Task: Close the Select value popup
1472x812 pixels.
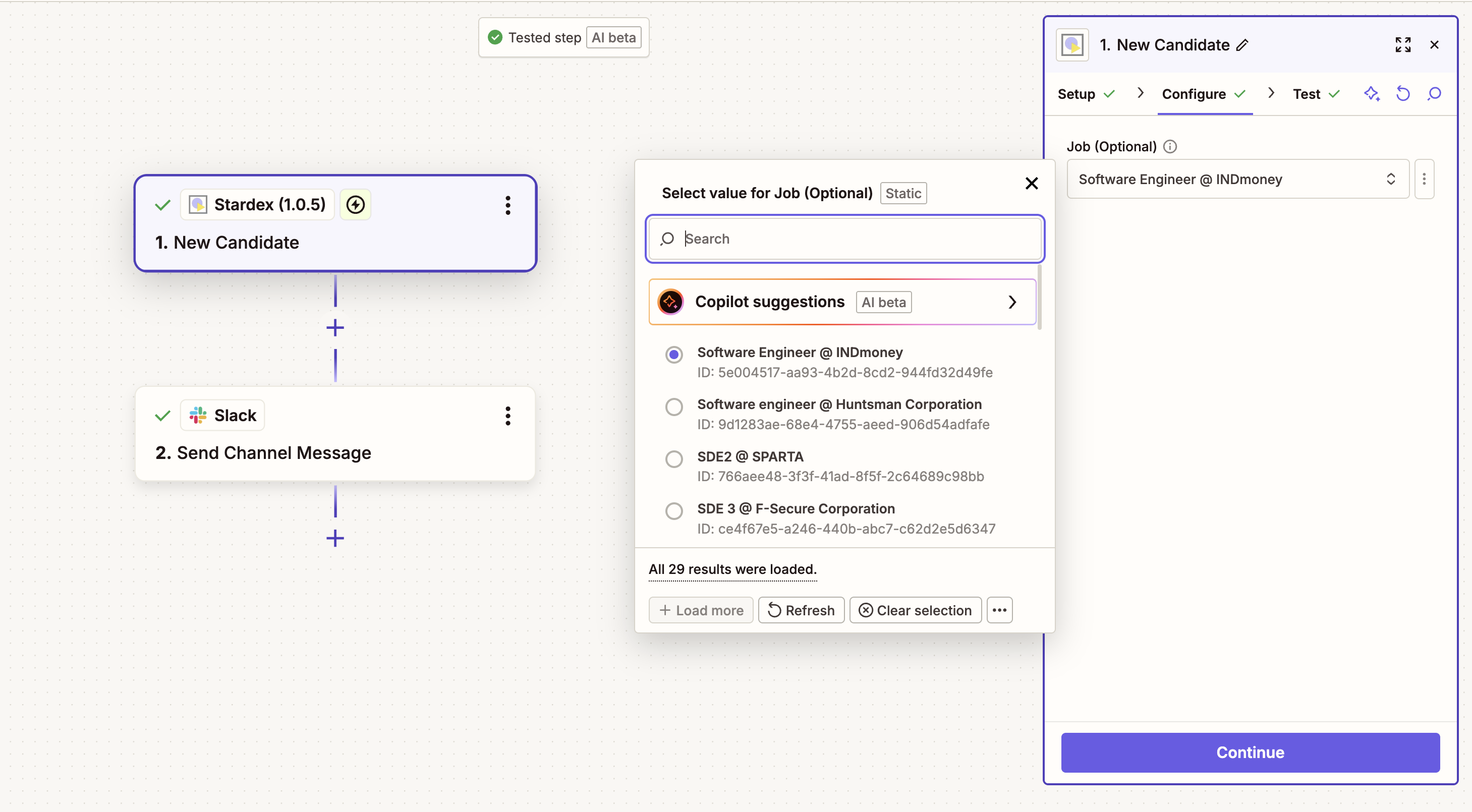Action: click(x=1032, y=184)
